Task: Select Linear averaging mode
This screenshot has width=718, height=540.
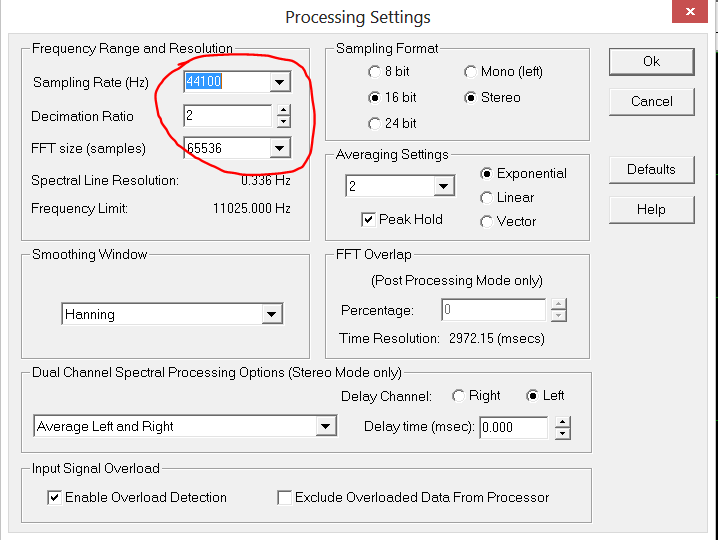Action: (x=487, y=198)
